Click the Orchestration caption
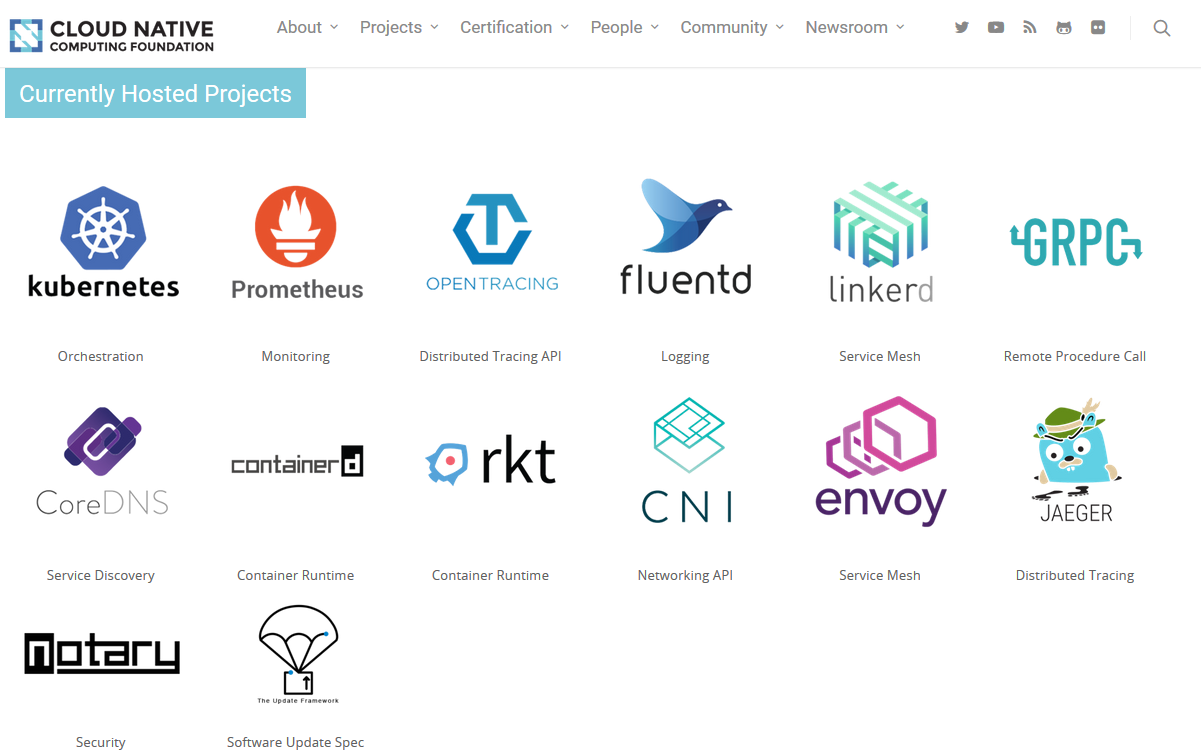This screenshot has height=753, width=1201. (x=101, y=356)
